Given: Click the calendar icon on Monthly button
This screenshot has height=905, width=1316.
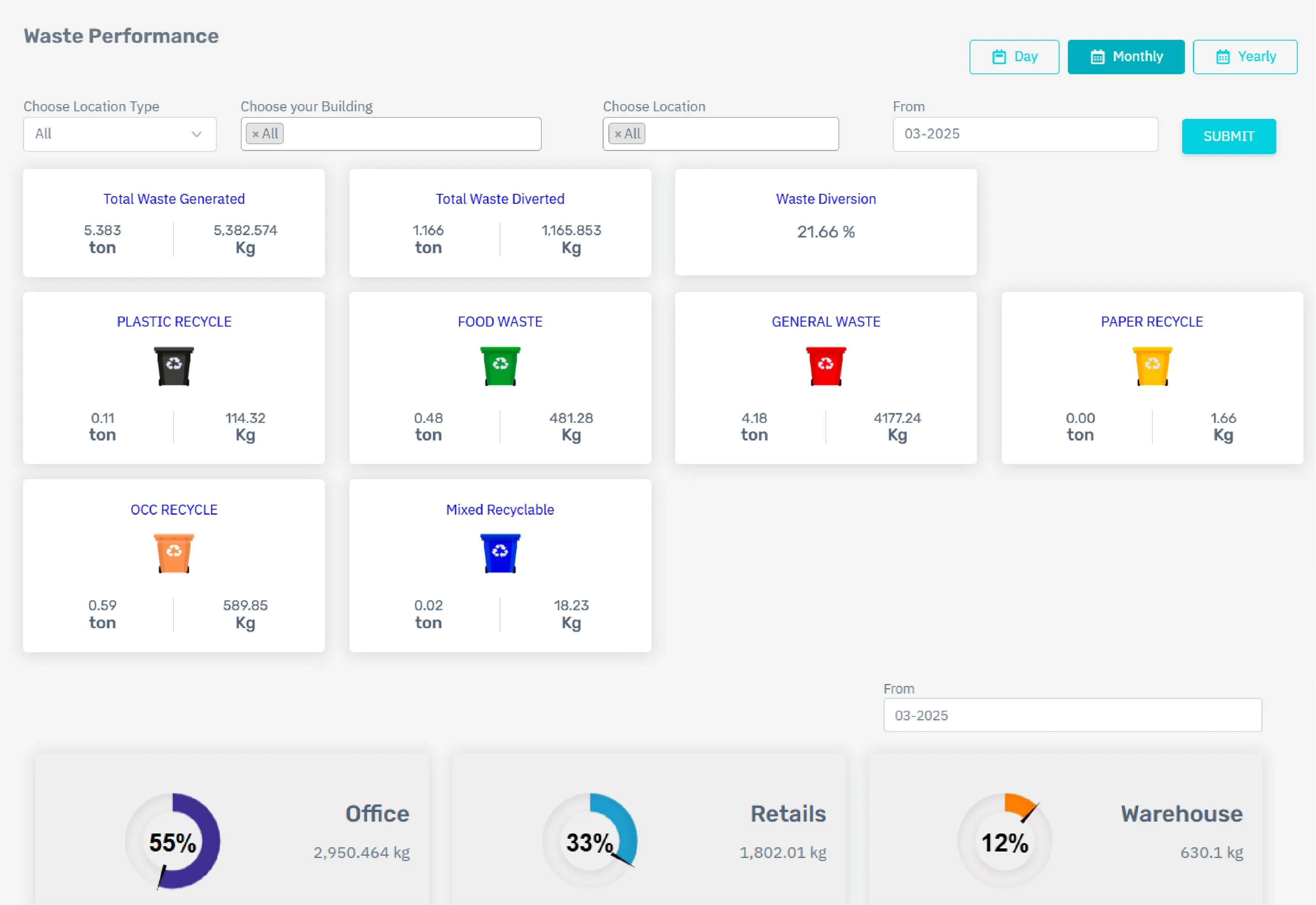Looking at the screenshot, I should (1097, 57).
